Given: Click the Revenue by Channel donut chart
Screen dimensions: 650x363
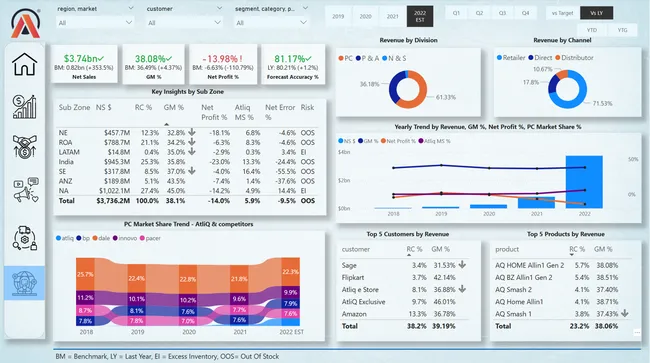Looking at the screenshot, I should point(567,89).
